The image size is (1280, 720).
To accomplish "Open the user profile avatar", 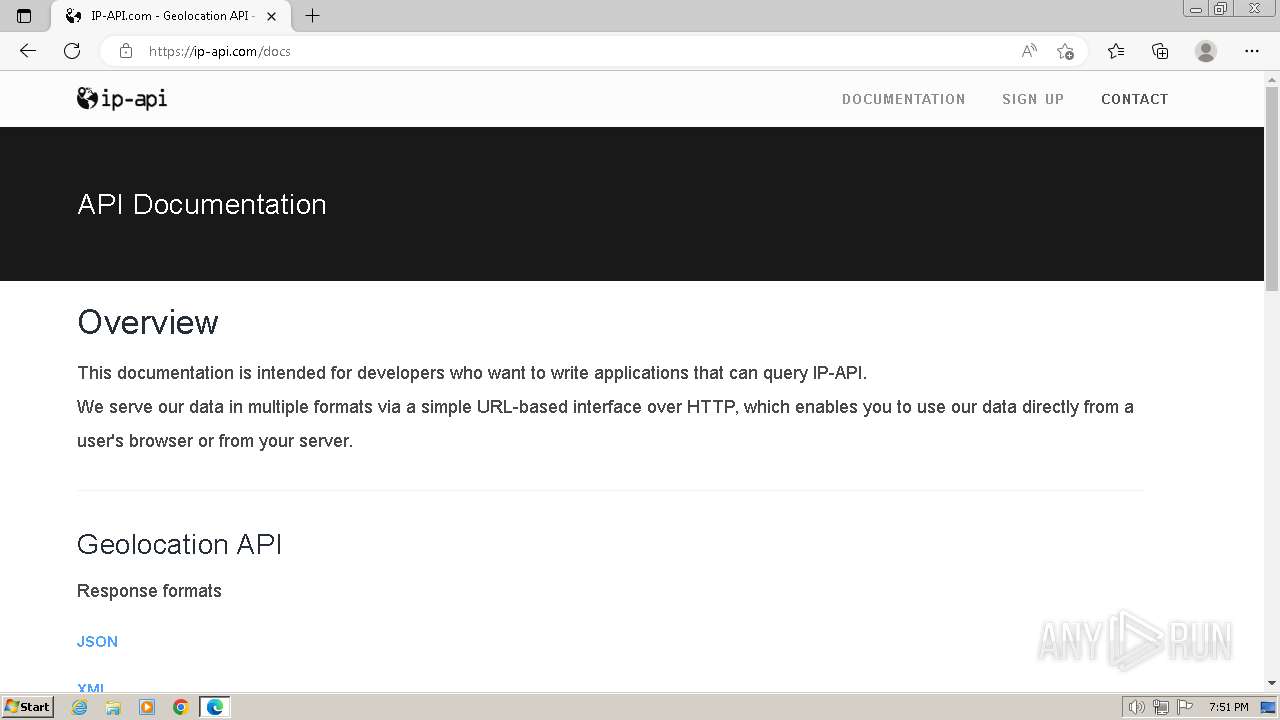I will pyautogui.click(x=1206, y=51).
